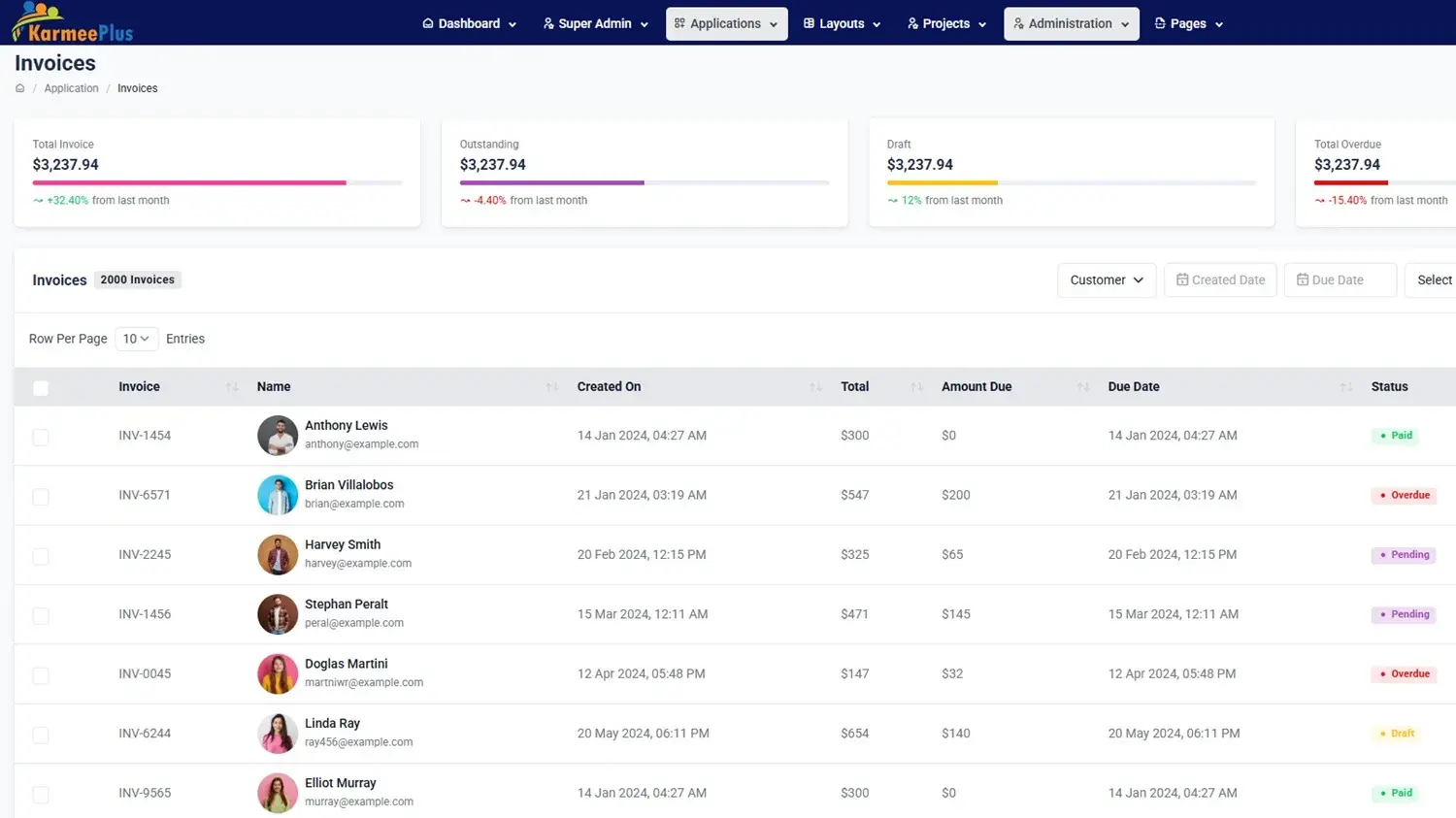Sort by Created On column arrows
The image size is (1456, 818).
[x=815, y=387]
